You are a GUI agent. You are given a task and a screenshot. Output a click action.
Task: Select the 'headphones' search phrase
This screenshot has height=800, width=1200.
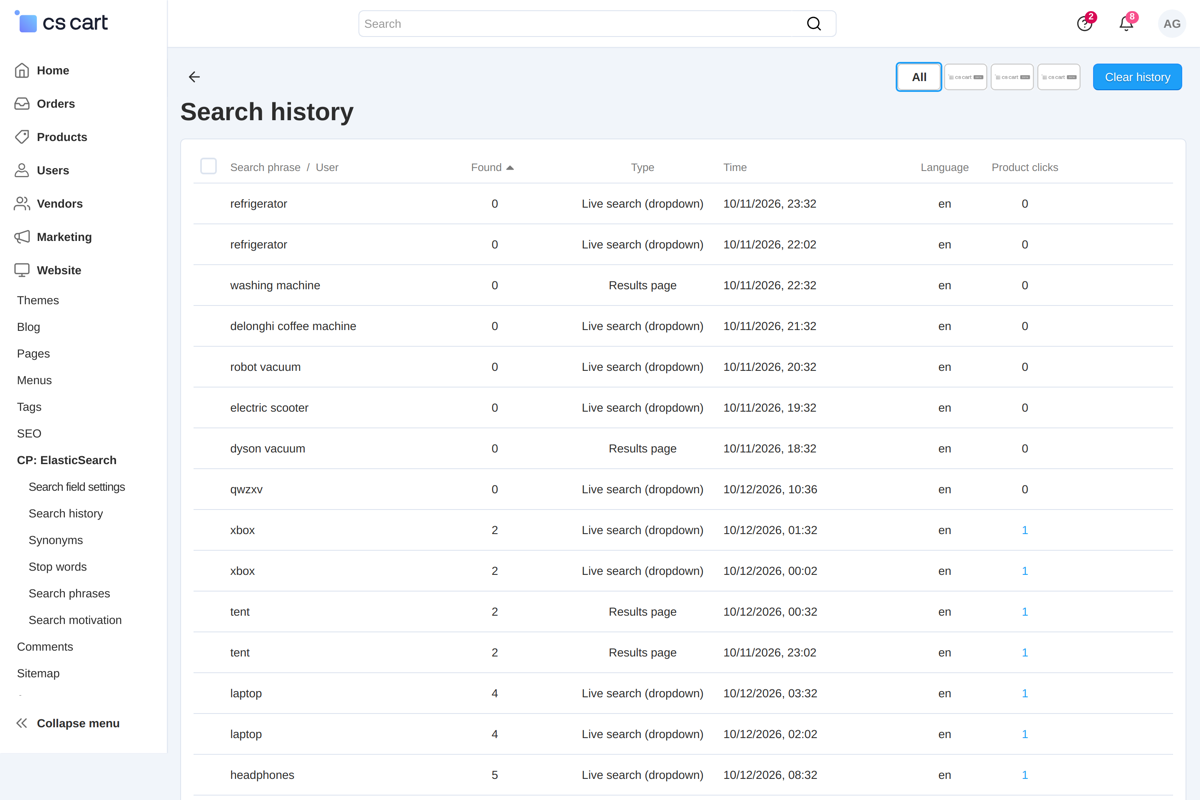[x=262, y=775]
